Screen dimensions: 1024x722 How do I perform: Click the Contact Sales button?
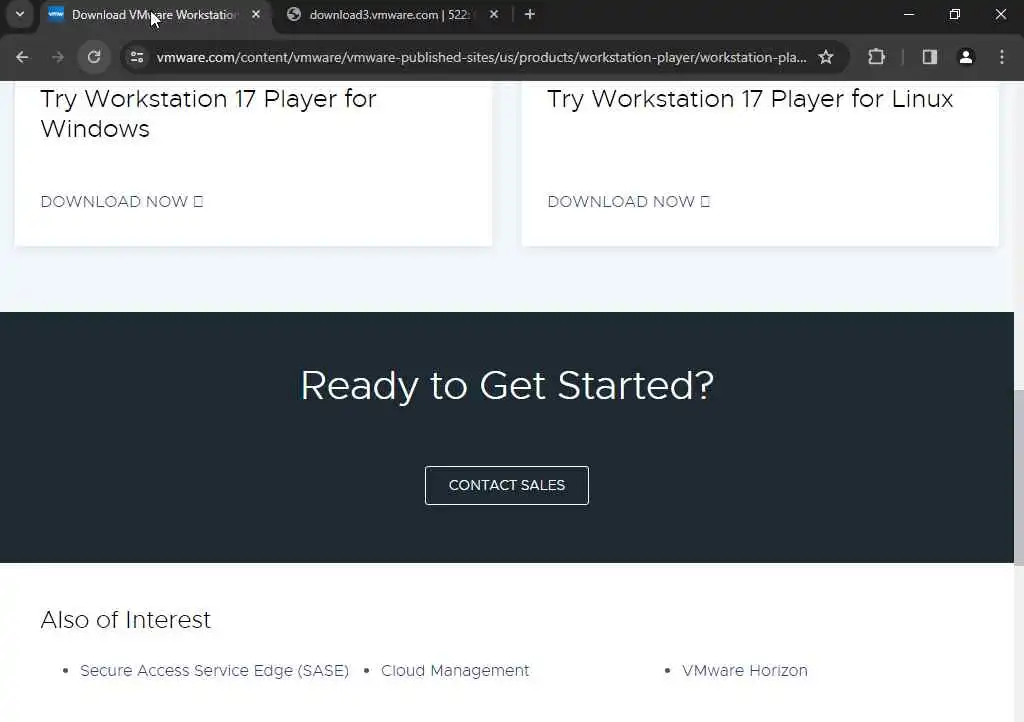click(x=507, y=485)
